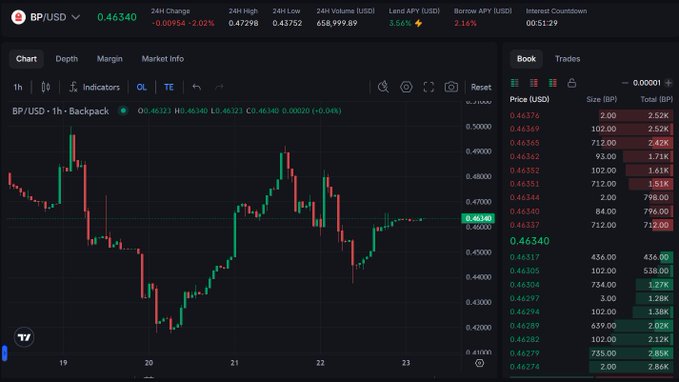Select ask price 0.46376

coord(524,115)
